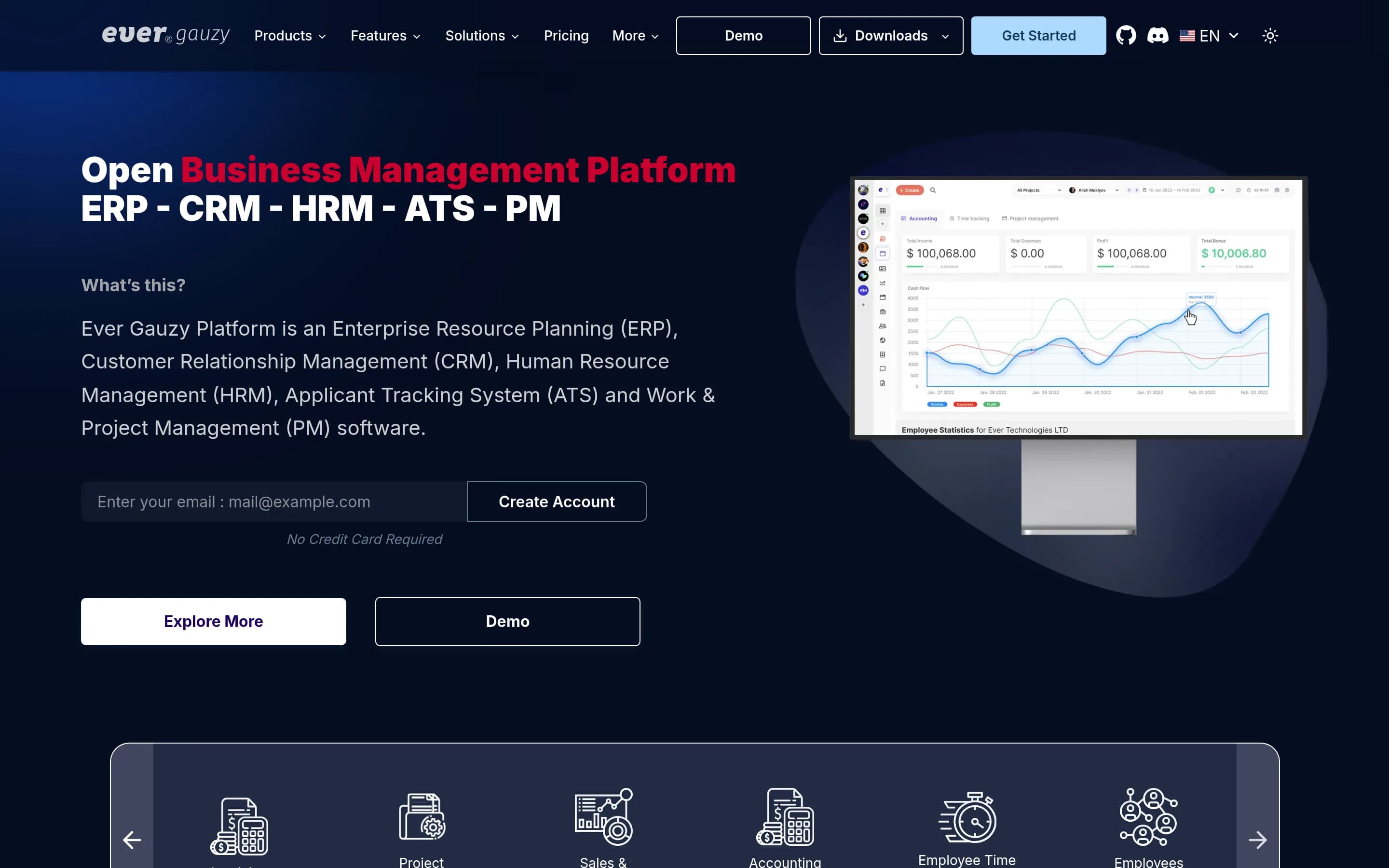Open the Discord community icon
Screen dimensions: 1389x868
pyautogui.click(x=1157, y=36)
